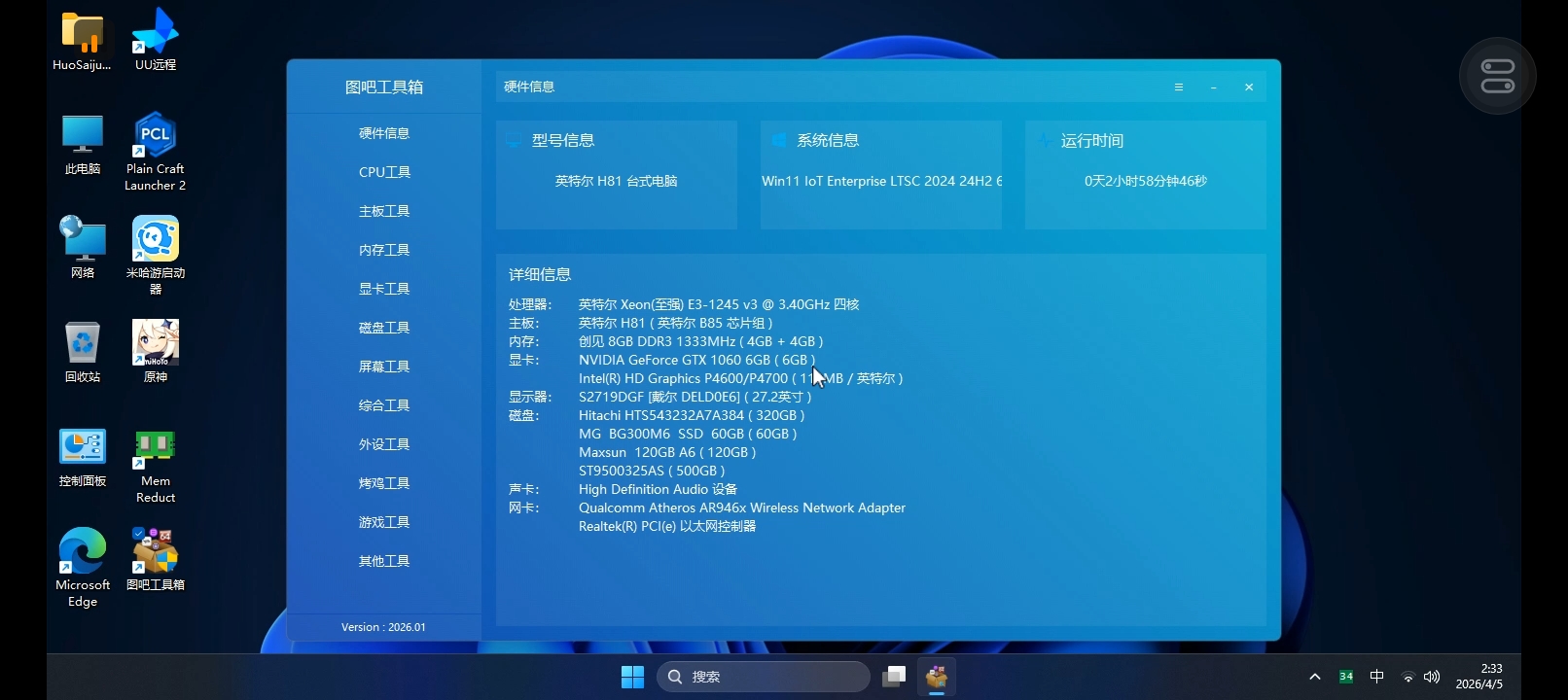The height and width of the screenshot is (700, 1568).
Task: Select 显卡工具 in the sidebar
Action: pos(384,289)
